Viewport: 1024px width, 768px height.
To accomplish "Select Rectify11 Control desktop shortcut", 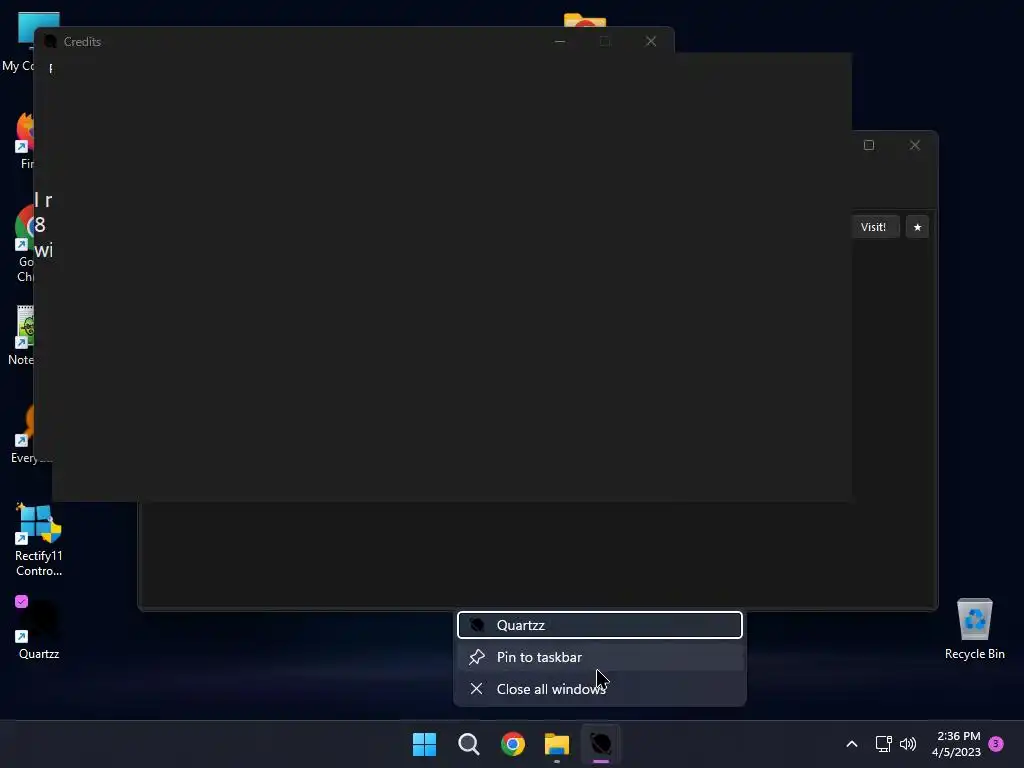I will [x=39, y=540].
